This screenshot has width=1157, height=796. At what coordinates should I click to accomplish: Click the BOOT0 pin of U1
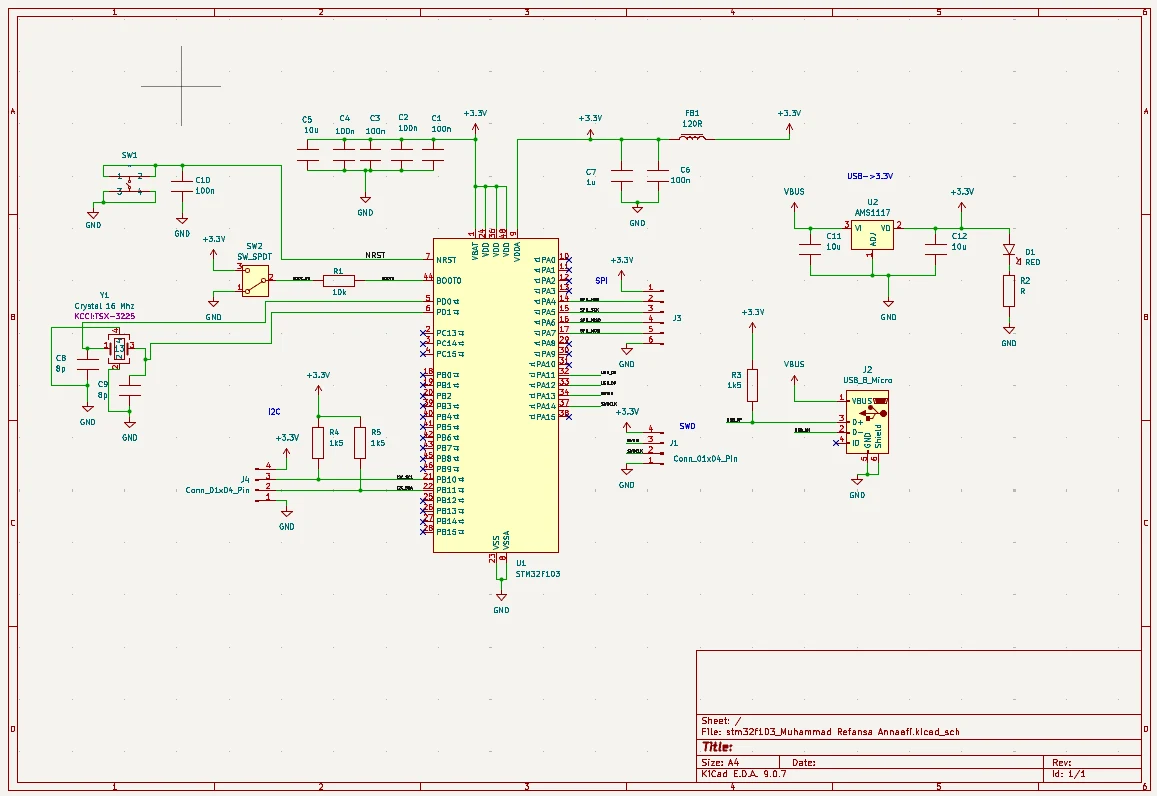coord(449,280)
